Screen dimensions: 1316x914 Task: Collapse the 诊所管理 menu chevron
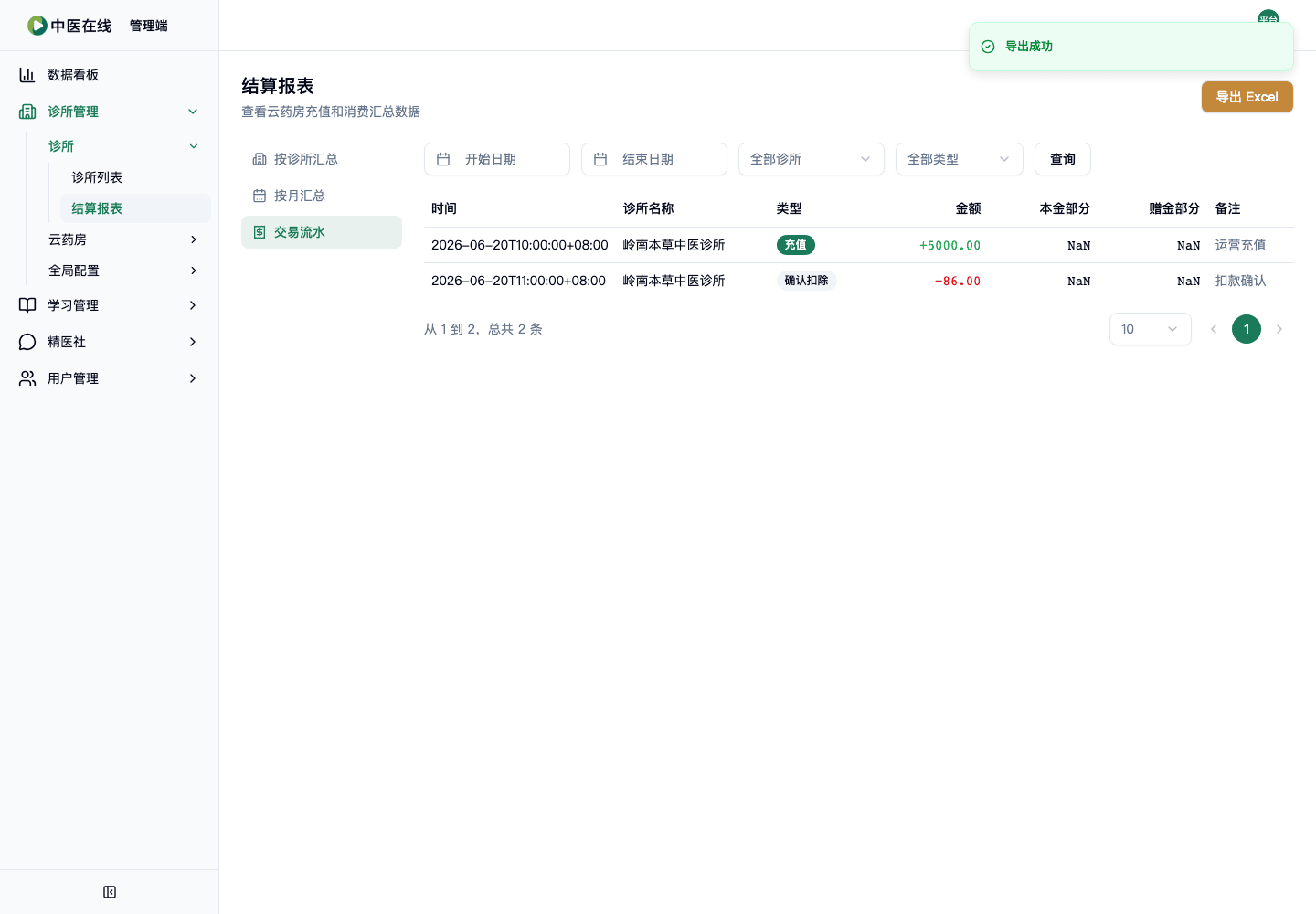pos(193,112)
